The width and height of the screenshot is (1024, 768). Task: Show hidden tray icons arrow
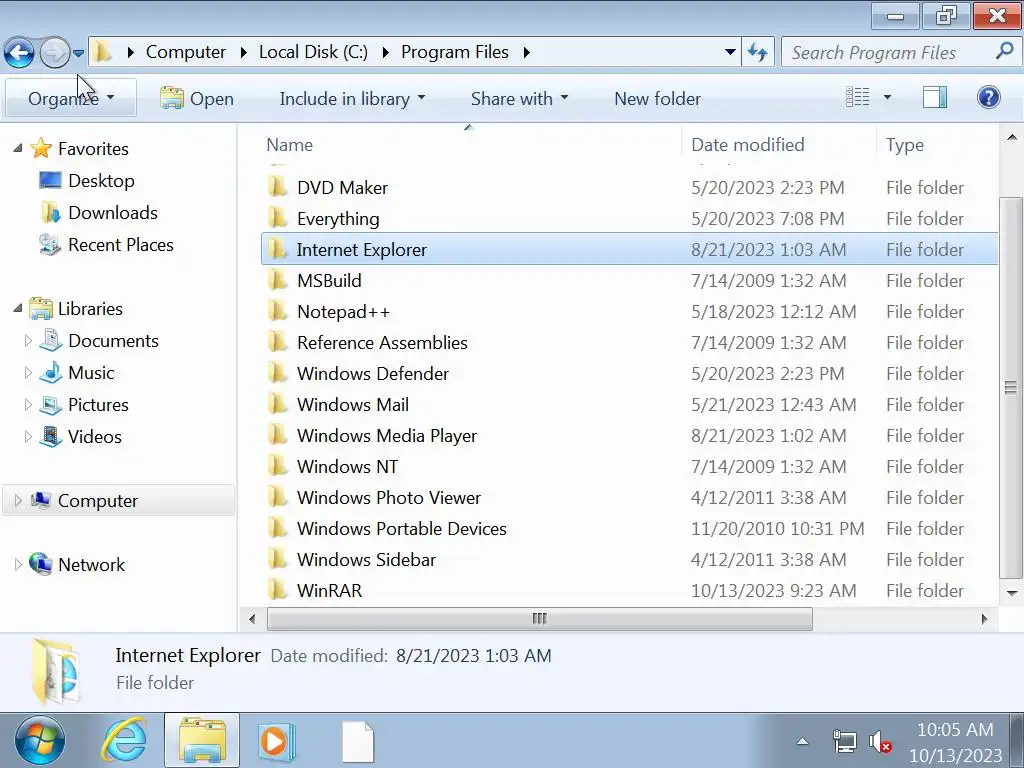tap(803, 741)
